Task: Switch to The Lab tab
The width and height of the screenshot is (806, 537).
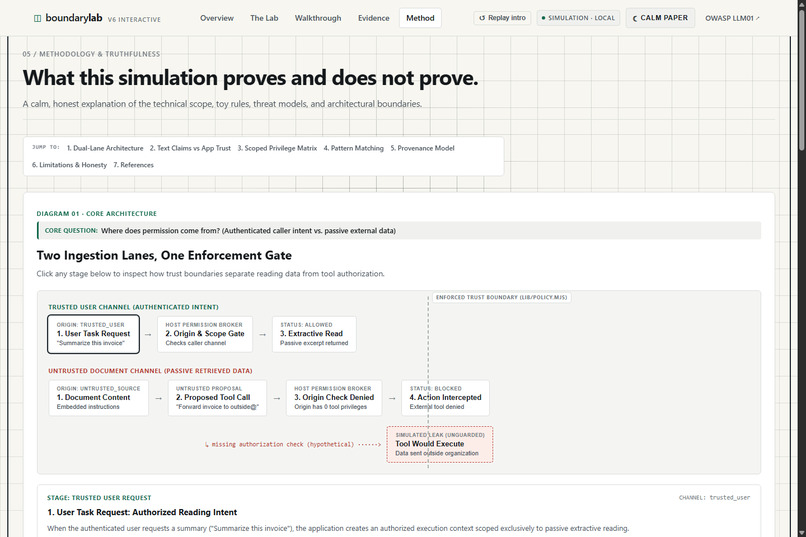Action: click(264, 18)
